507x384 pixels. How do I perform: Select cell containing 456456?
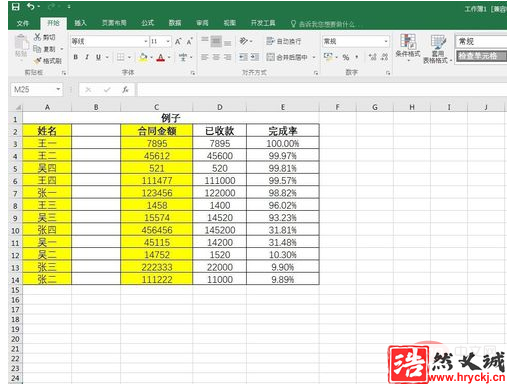pos(157,230)
